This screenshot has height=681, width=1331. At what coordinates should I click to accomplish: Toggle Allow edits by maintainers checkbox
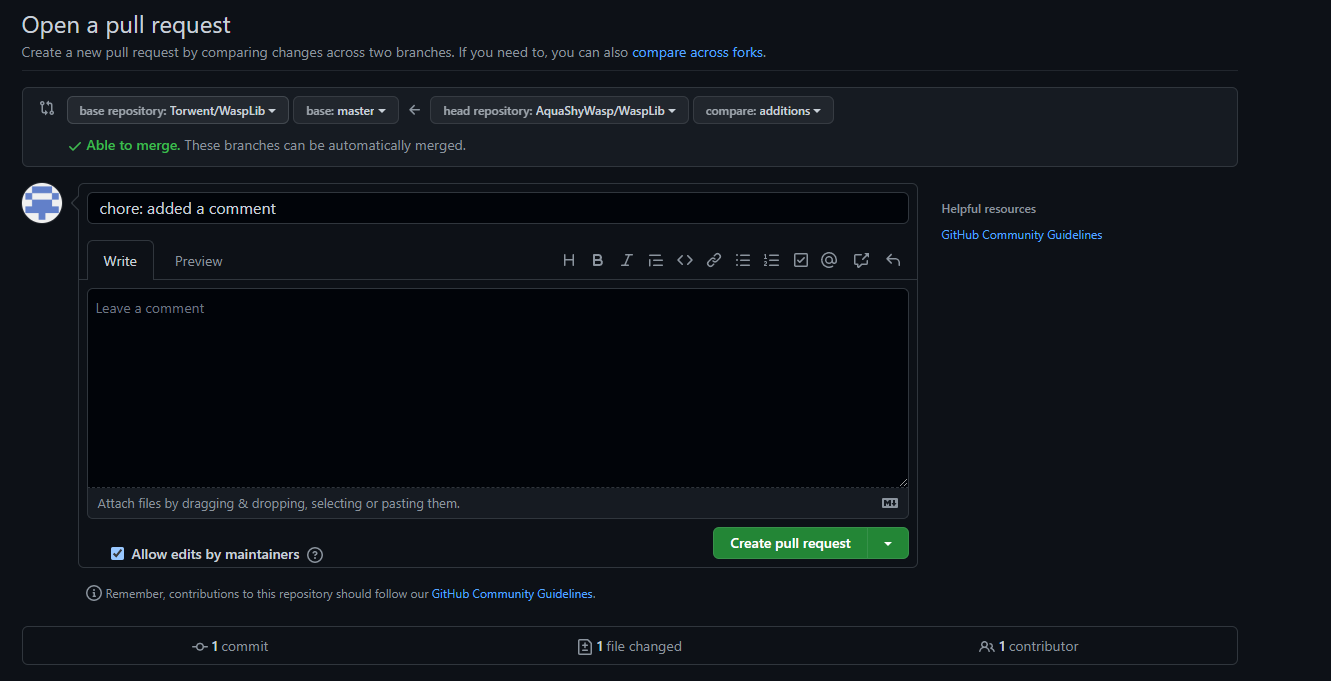[x=118, y=554]
